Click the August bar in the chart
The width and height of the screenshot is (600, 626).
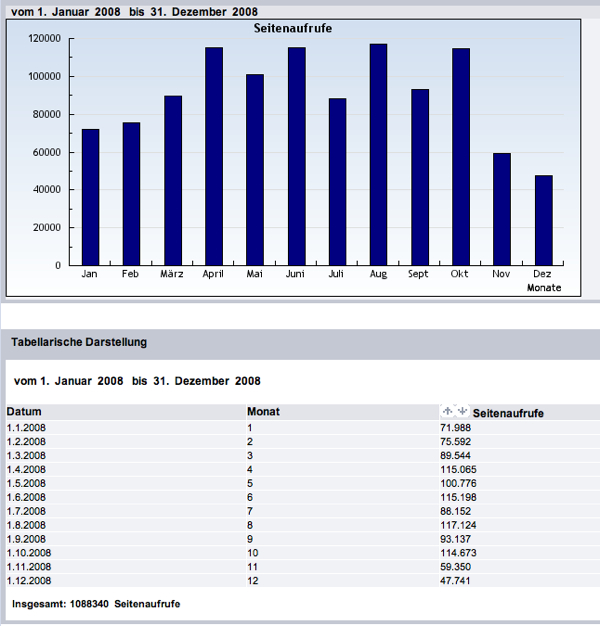point(378,155)
